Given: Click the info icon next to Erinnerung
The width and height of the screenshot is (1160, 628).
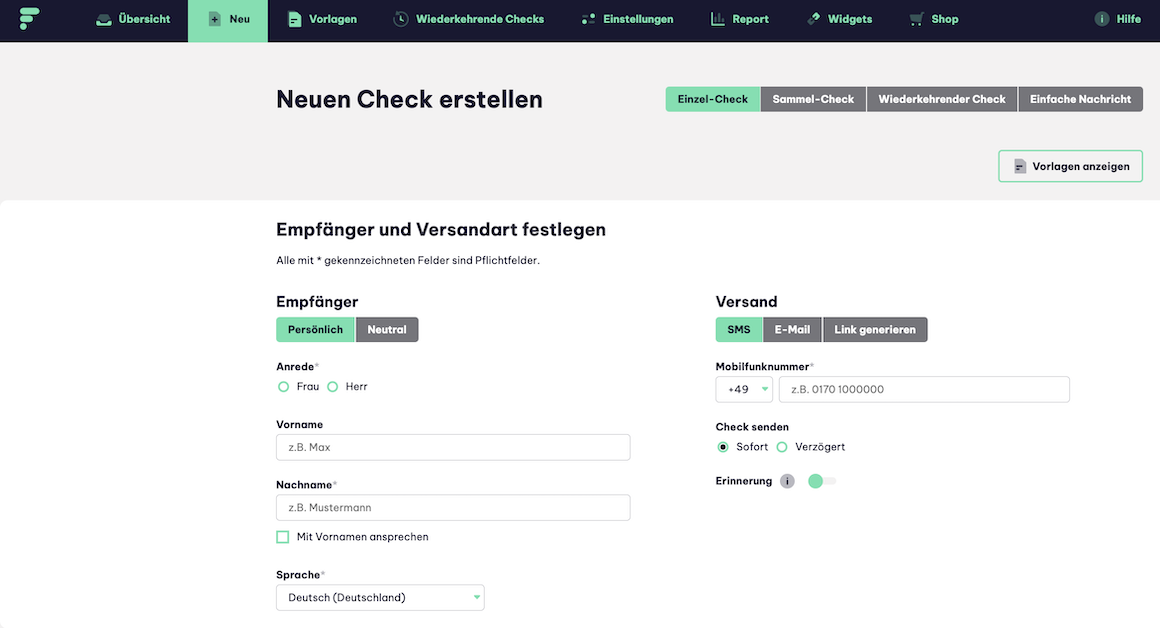Looking at the screenshot, I should (787, 481).
